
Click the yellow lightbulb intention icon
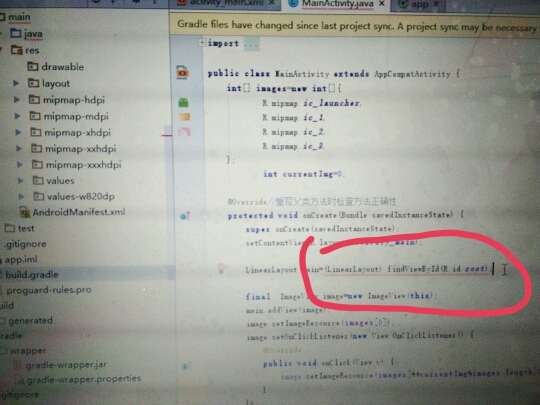click(x=221, y=268)
